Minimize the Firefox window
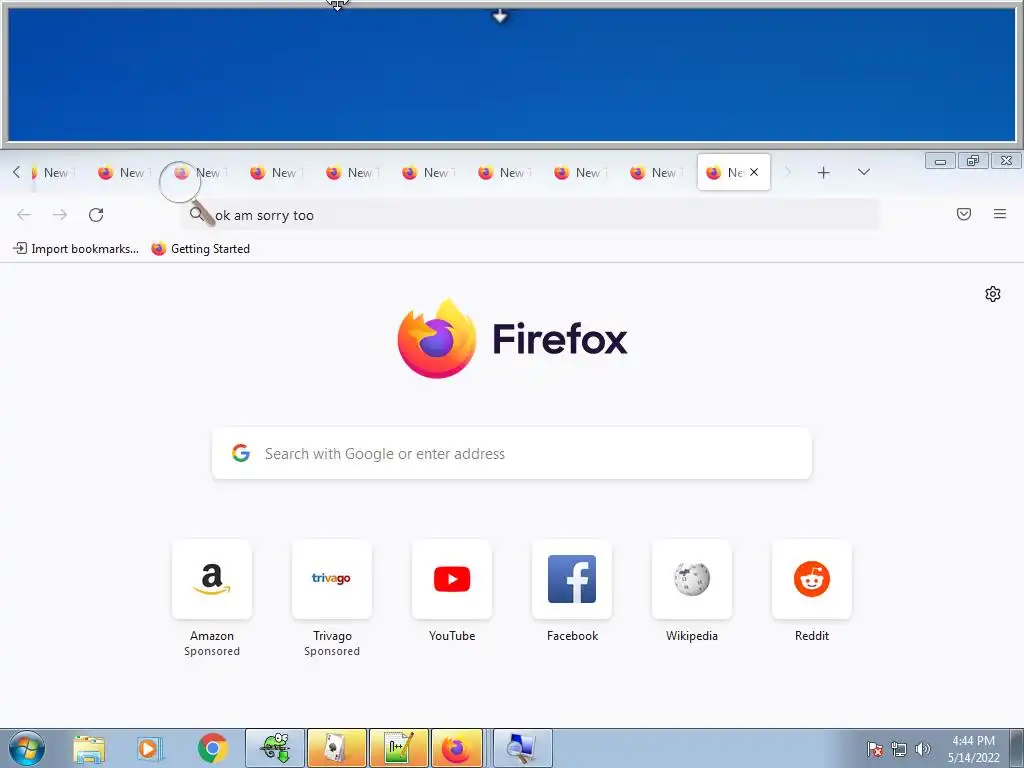Image resolution: width=1024 pixels, height=768 pixels. coord(940,161)
